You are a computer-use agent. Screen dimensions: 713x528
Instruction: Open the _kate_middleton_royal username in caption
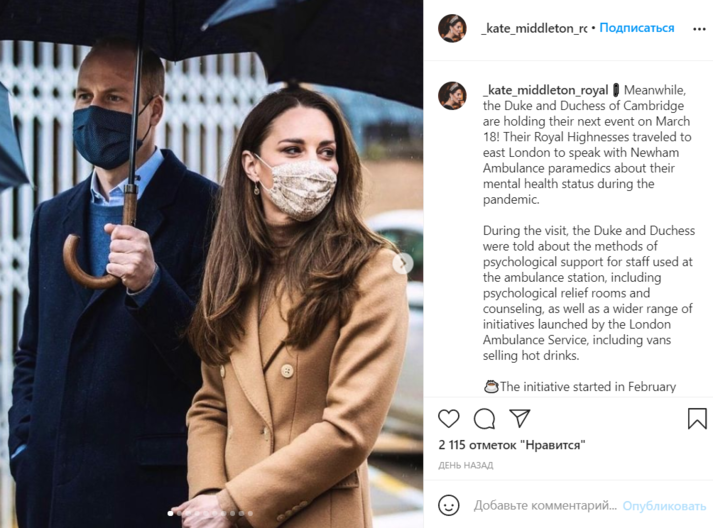545,90
